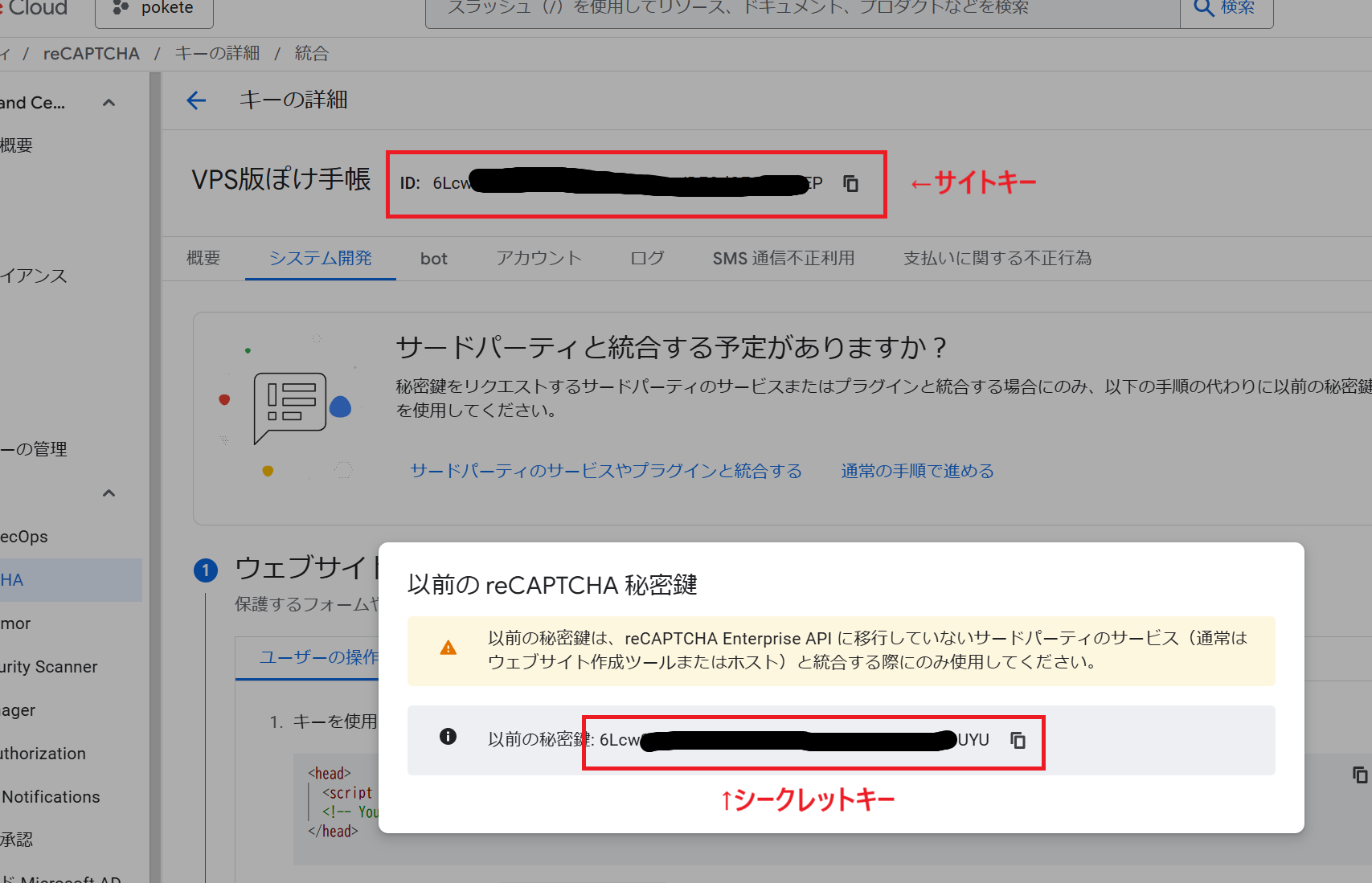Select 統合 in the breadcrumb

[x=311, y=54]
